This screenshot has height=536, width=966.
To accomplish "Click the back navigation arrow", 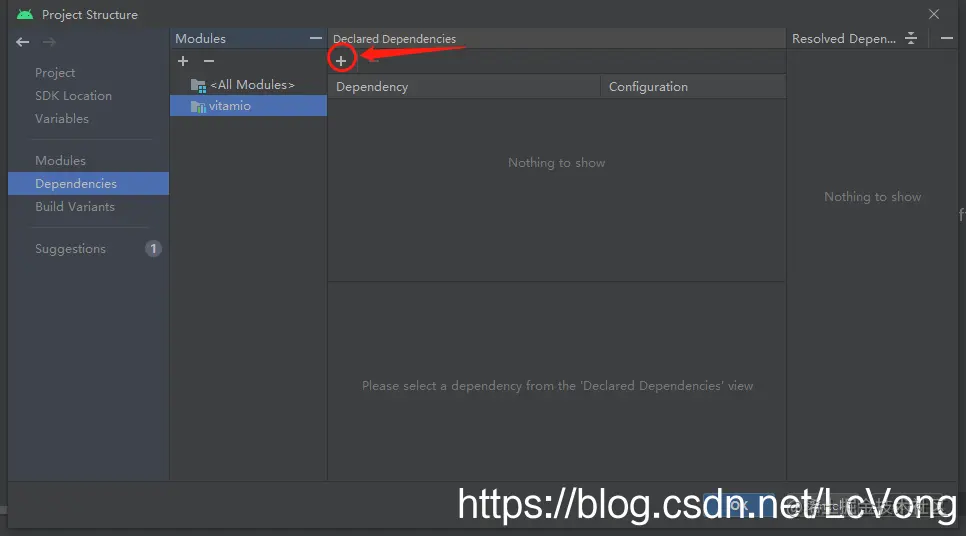I will 23,42.
